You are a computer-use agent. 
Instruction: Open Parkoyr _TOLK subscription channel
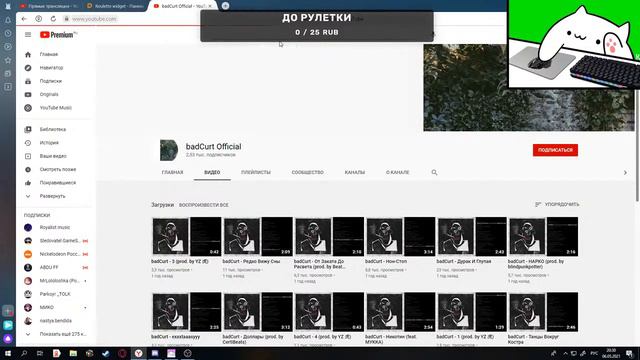click(55, 294)
